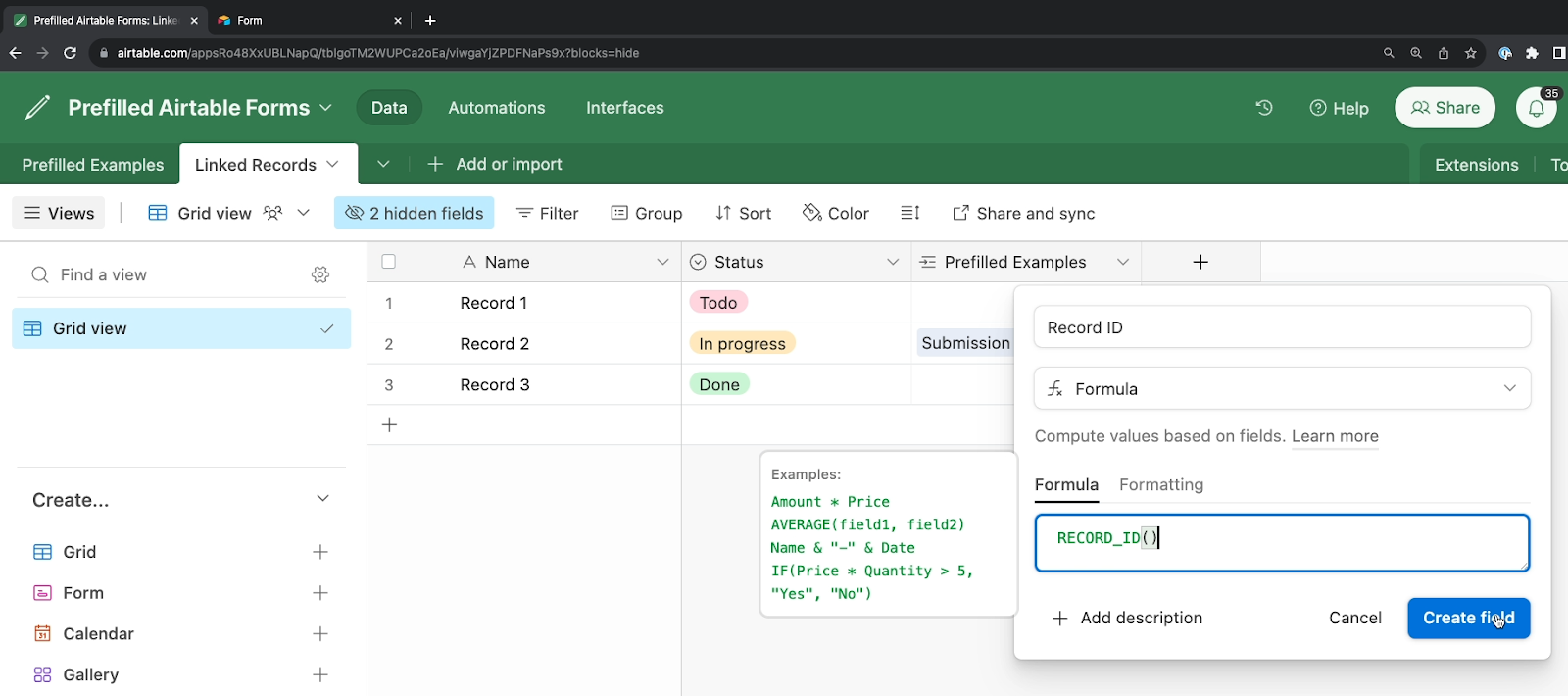Image resolution: width=1568 pixels, height=696 pixels.
Task: Switch to the Data tab
Action: 389,108
